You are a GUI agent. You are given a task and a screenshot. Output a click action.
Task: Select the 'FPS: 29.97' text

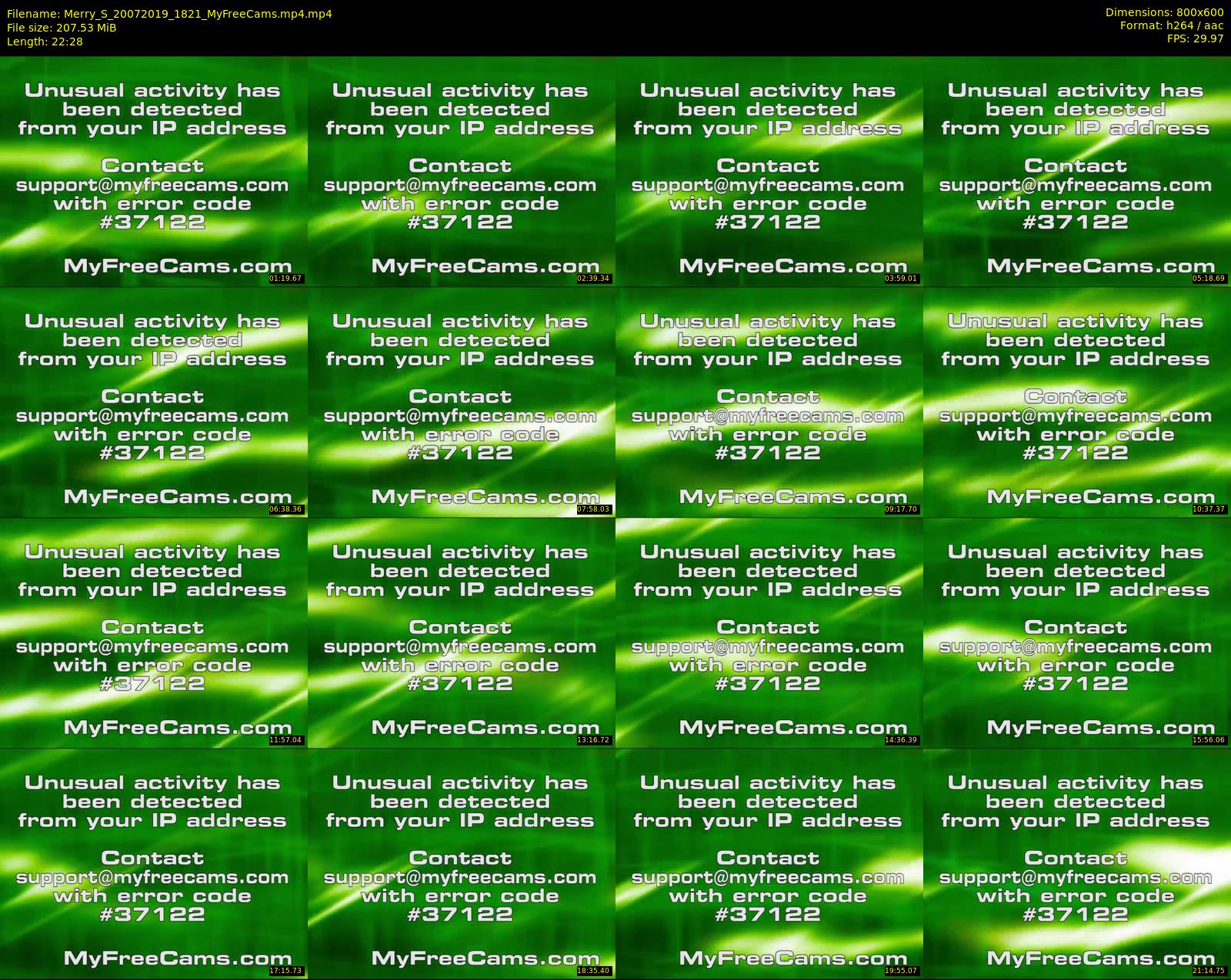pos(1195,38)
